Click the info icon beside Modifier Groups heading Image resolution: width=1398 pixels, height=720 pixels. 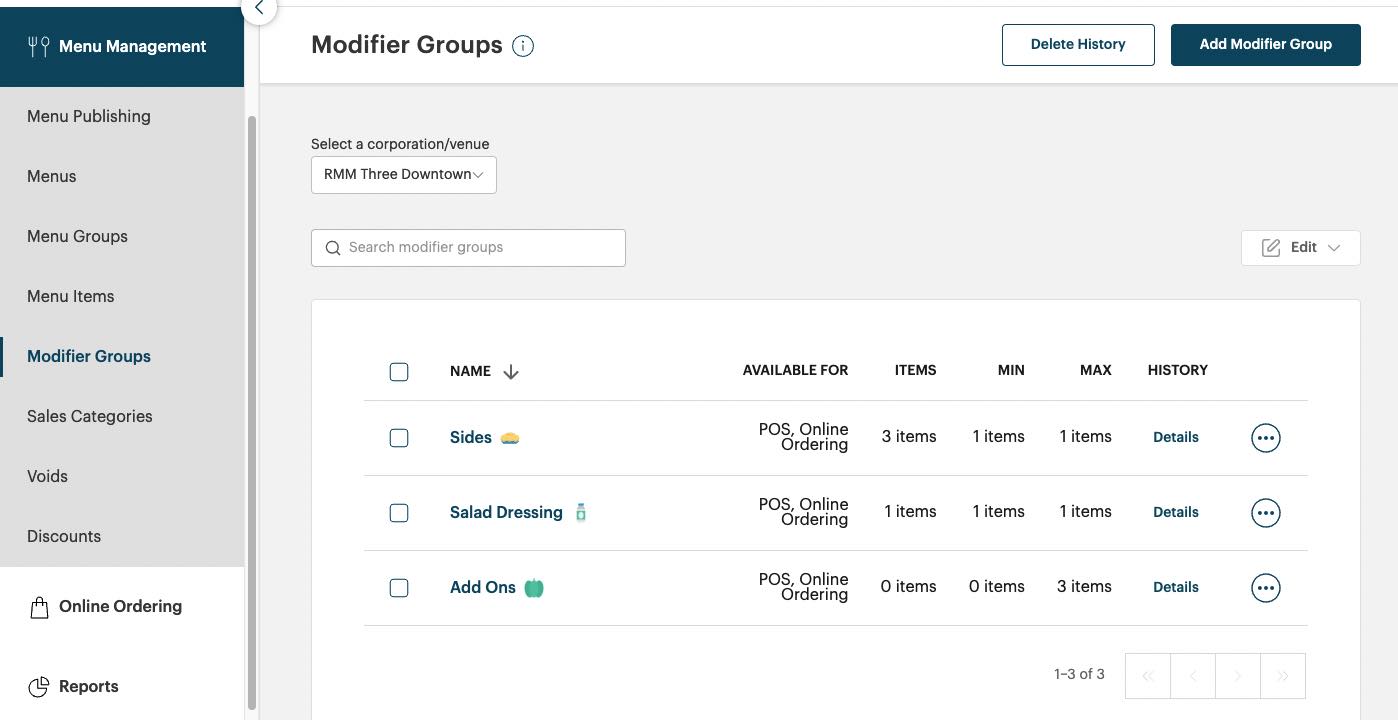point(523,45)
